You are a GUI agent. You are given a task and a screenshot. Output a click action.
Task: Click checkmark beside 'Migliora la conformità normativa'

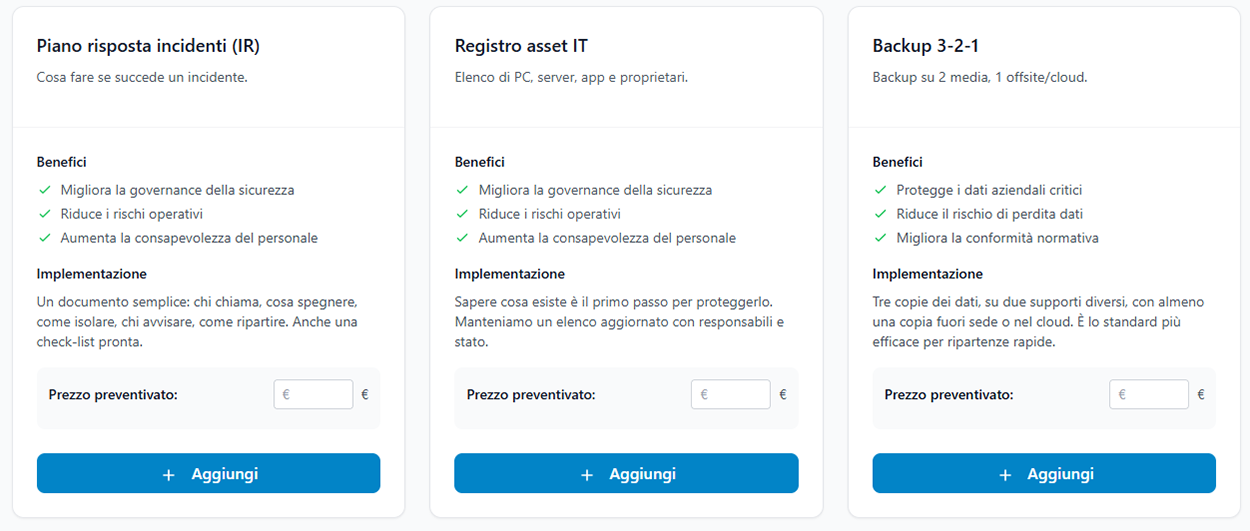pyautogui.click(x=880, y=238)
